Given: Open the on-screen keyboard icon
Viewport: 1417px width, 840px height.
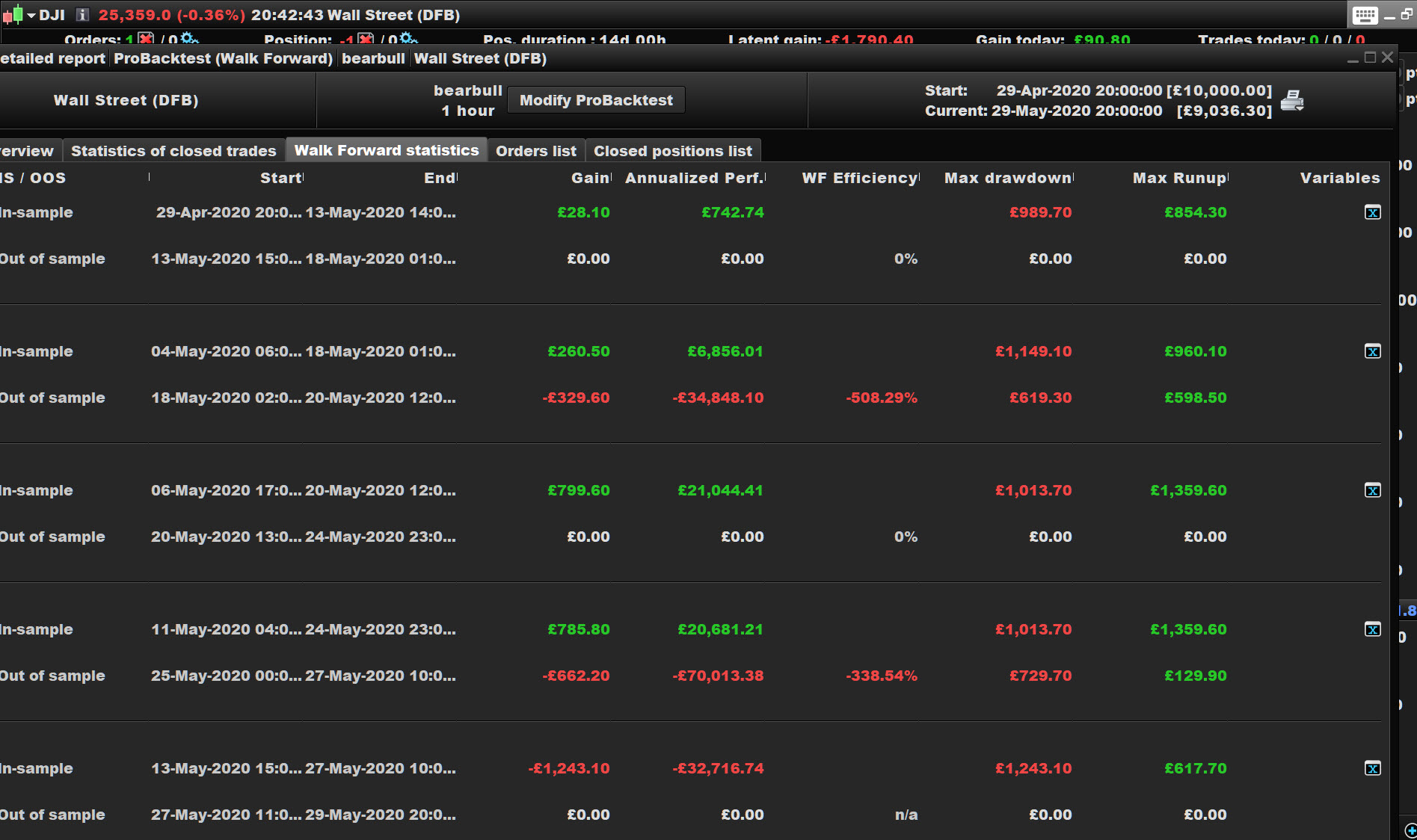Looking at the screenshot, I should pos(1365,15).
